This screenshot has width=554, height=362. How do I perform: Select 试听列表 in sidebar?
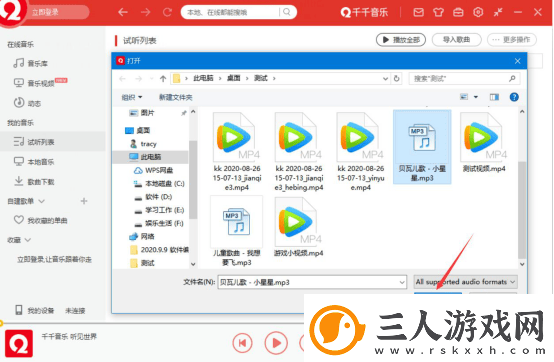[52, 142]
